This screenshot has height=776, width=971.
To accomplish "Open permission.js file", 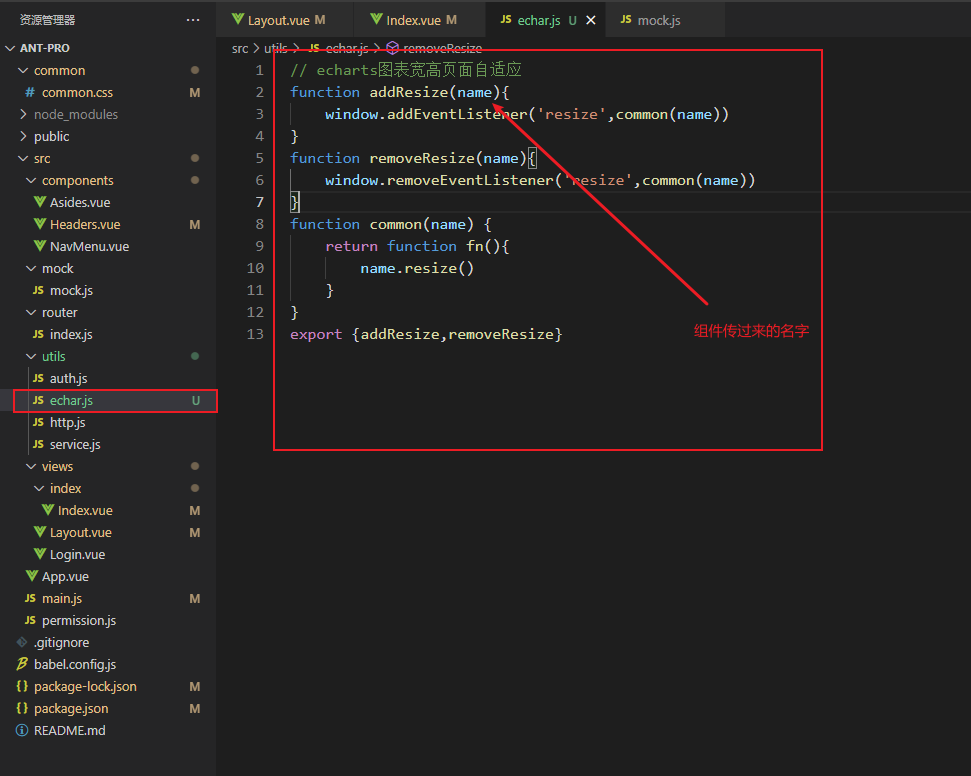I will coord(108,620).
